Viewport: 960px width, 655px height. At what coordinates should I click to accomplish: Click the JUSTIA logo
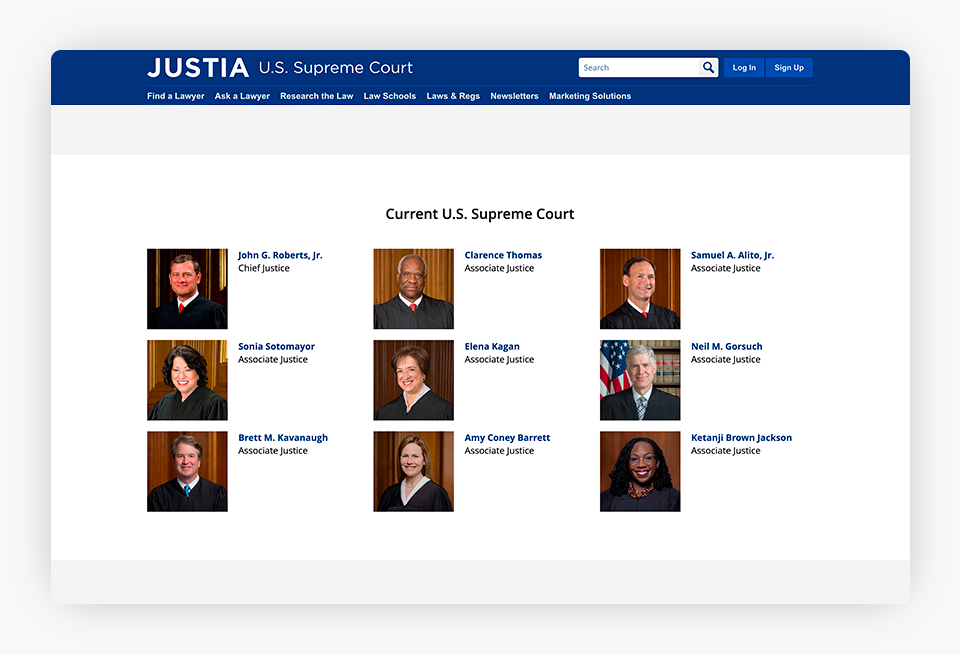tap(198, 67)
